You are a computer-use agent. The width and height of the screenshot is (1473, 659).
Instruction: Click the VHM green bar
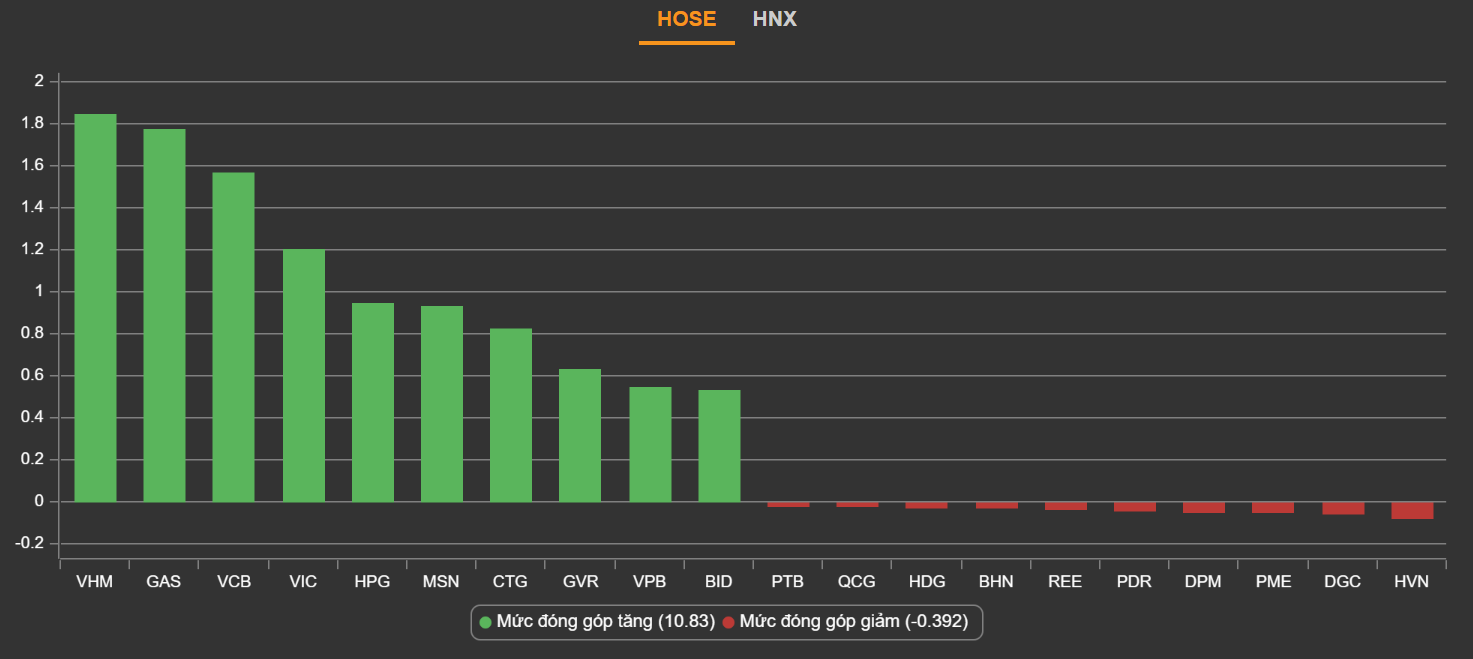[x=95, y=308]
